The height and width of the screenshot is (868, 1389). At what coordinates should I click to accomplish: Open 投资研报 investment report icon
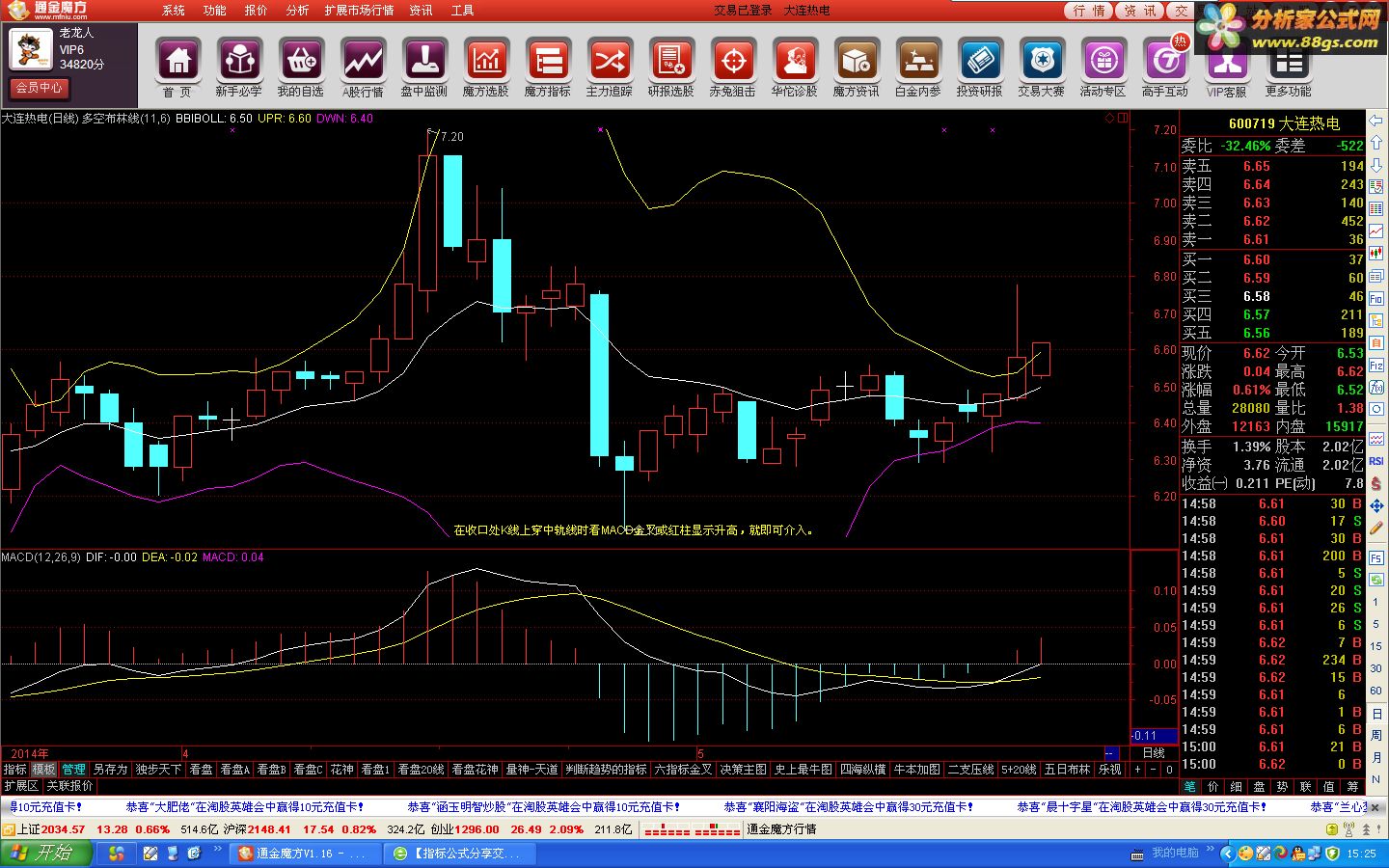click(980, 62)
